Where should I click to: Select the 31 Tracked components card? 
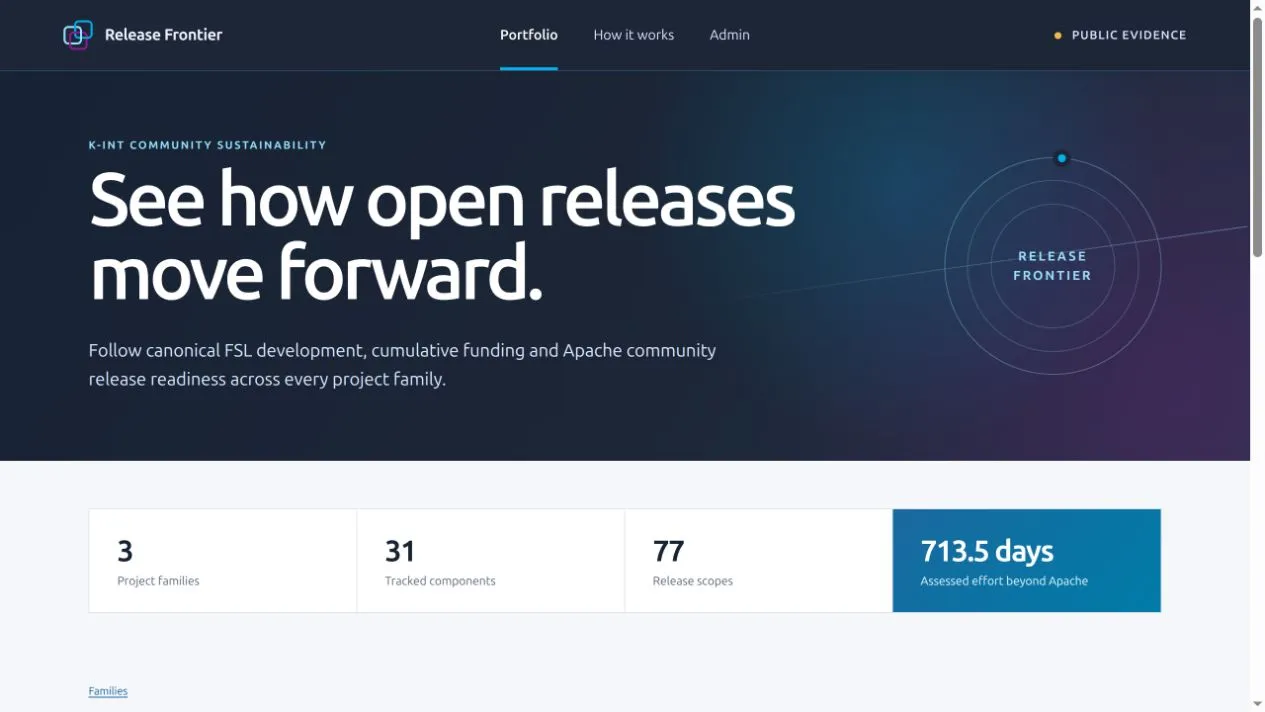(x=491, y=561)
